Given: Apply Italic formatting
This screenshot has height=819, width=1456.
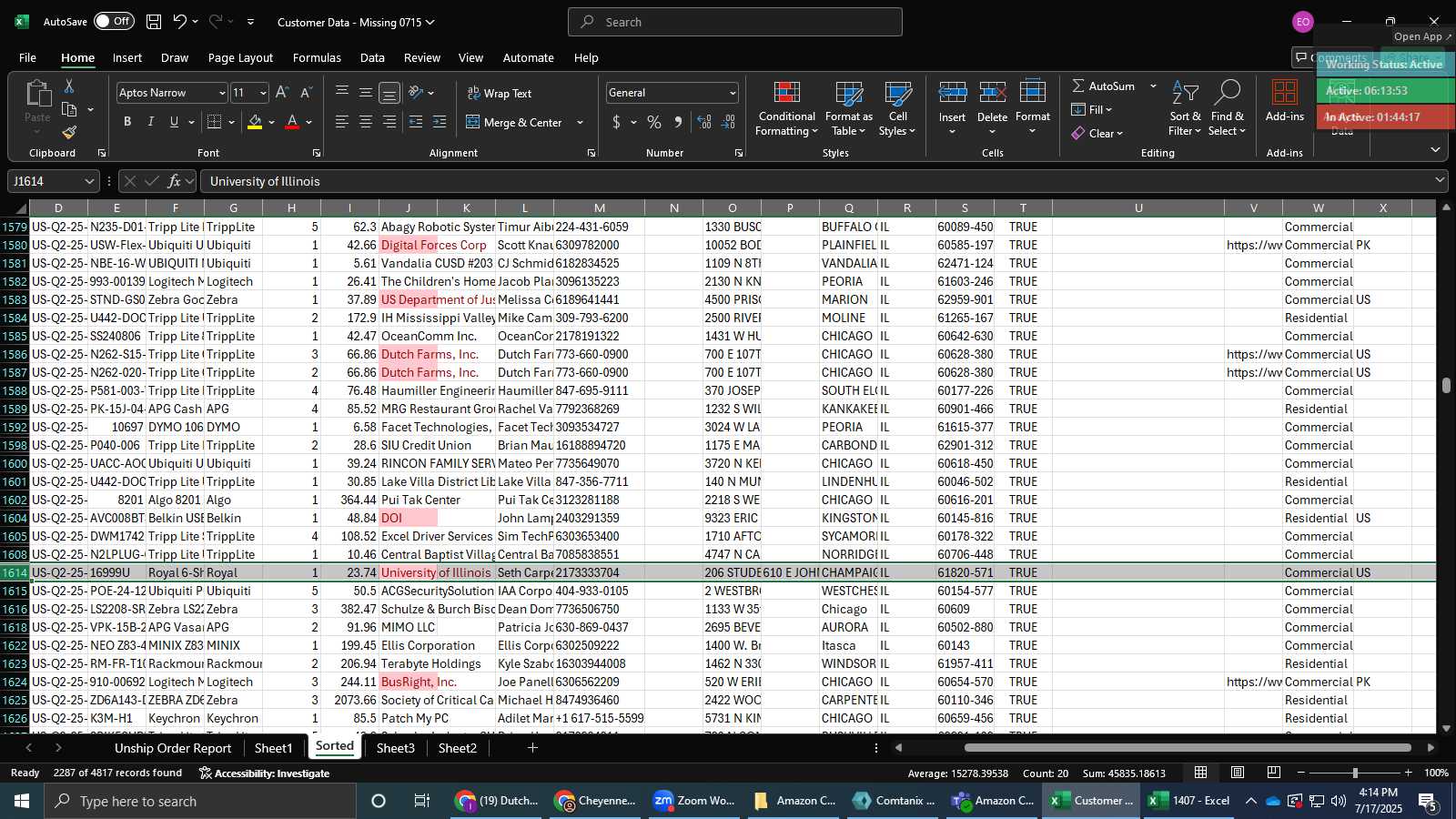Looking at the screenshot, I should pyautogui.click(x=150, y=122).
